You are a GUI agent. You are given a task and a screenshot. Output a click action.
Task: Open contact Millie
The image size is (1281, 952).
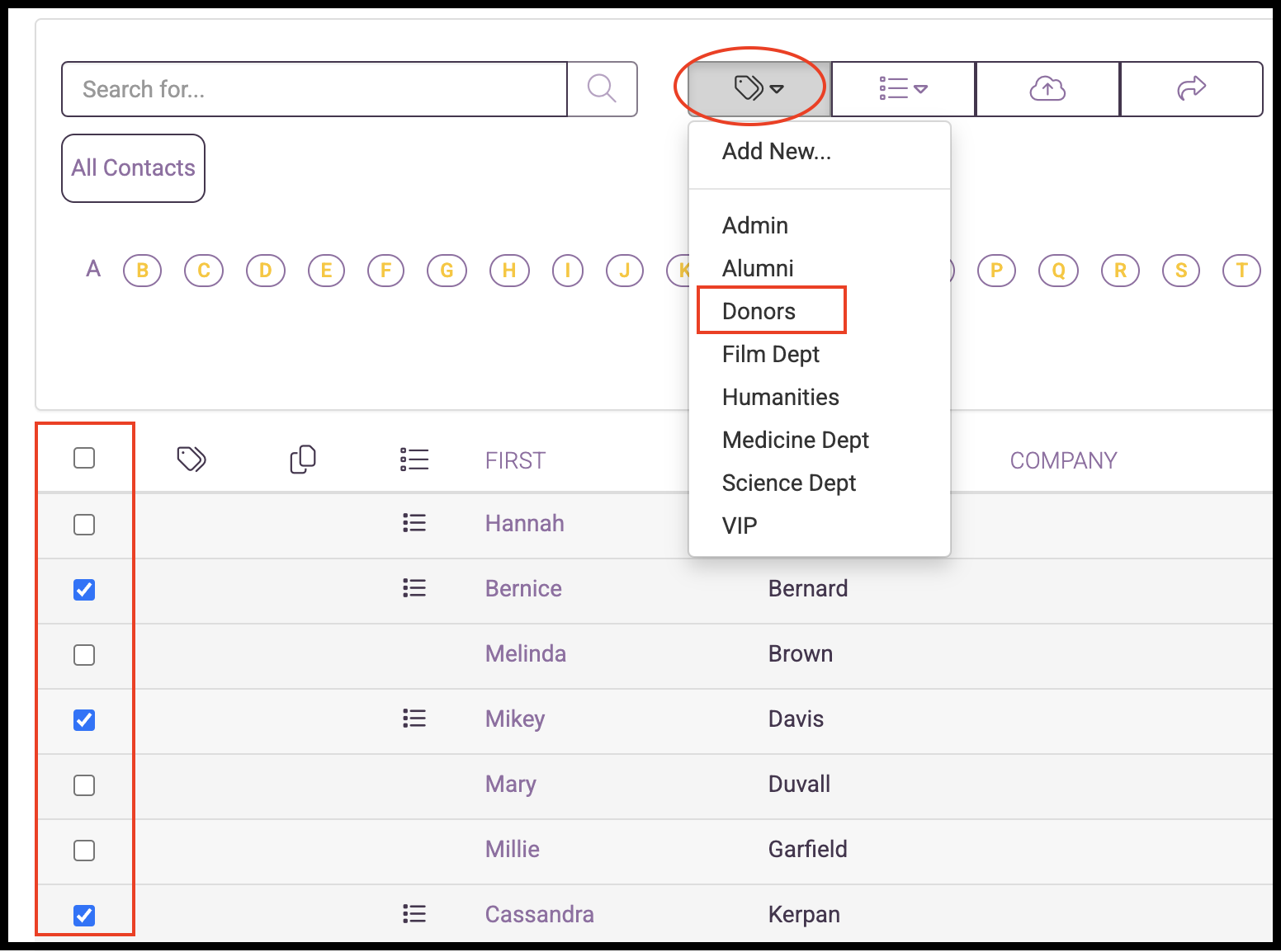coord(512,849)
